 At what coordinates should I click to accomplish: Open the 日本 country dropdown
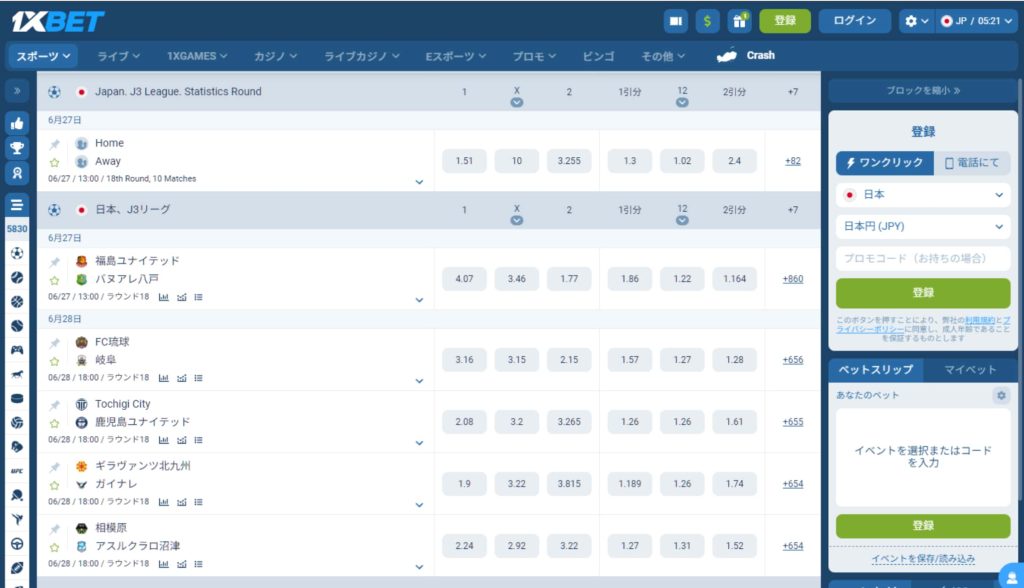point(923,195)
